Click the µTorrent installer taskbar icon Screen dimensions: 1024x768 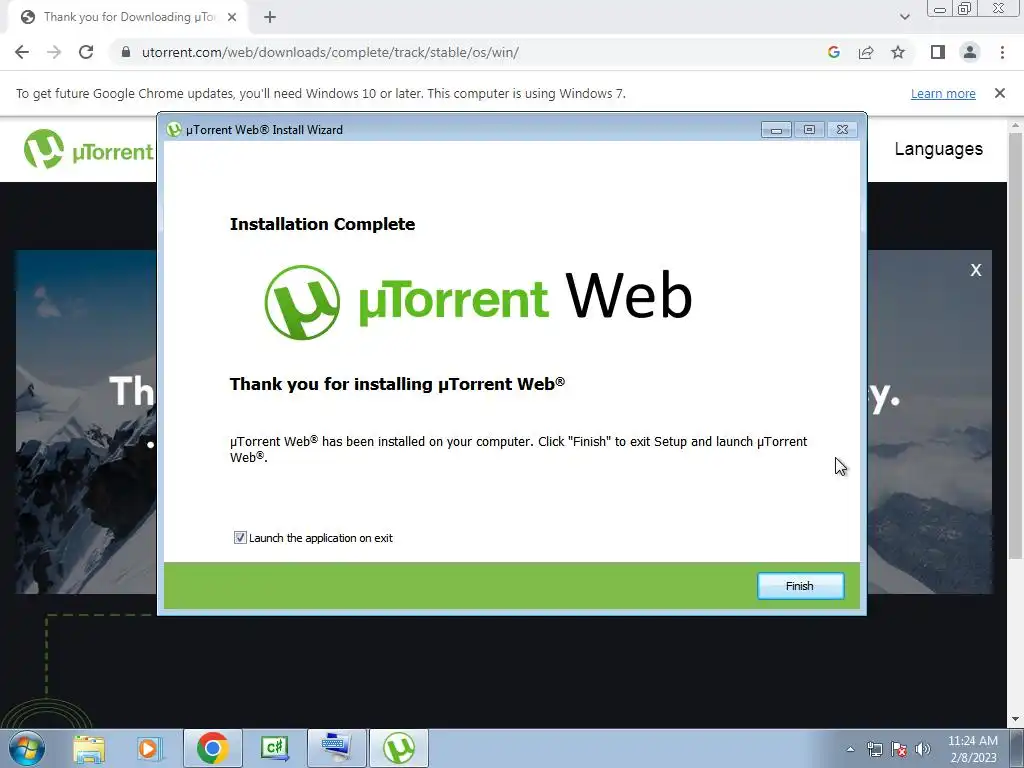coord(399,748)
